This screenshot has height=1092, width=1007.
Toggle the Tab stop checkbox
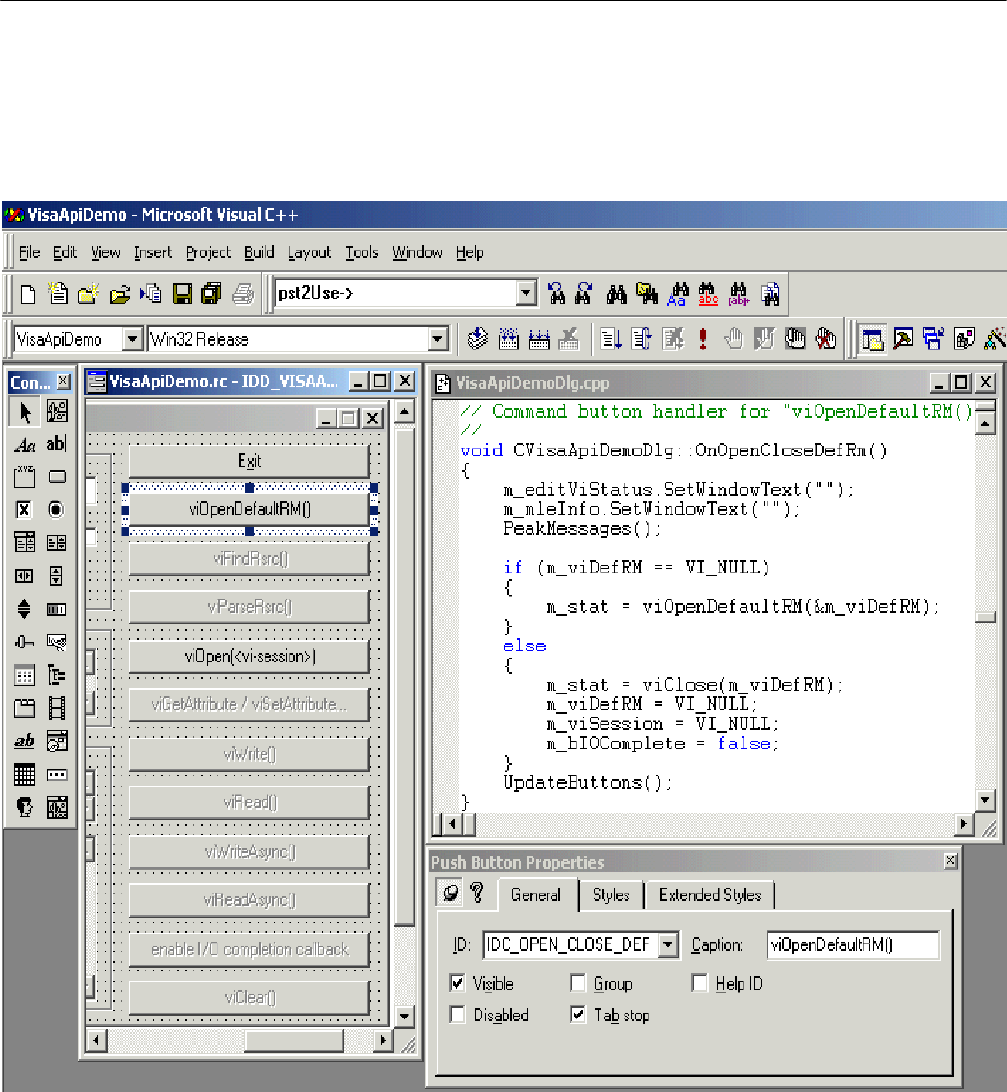click(578, 1015)
